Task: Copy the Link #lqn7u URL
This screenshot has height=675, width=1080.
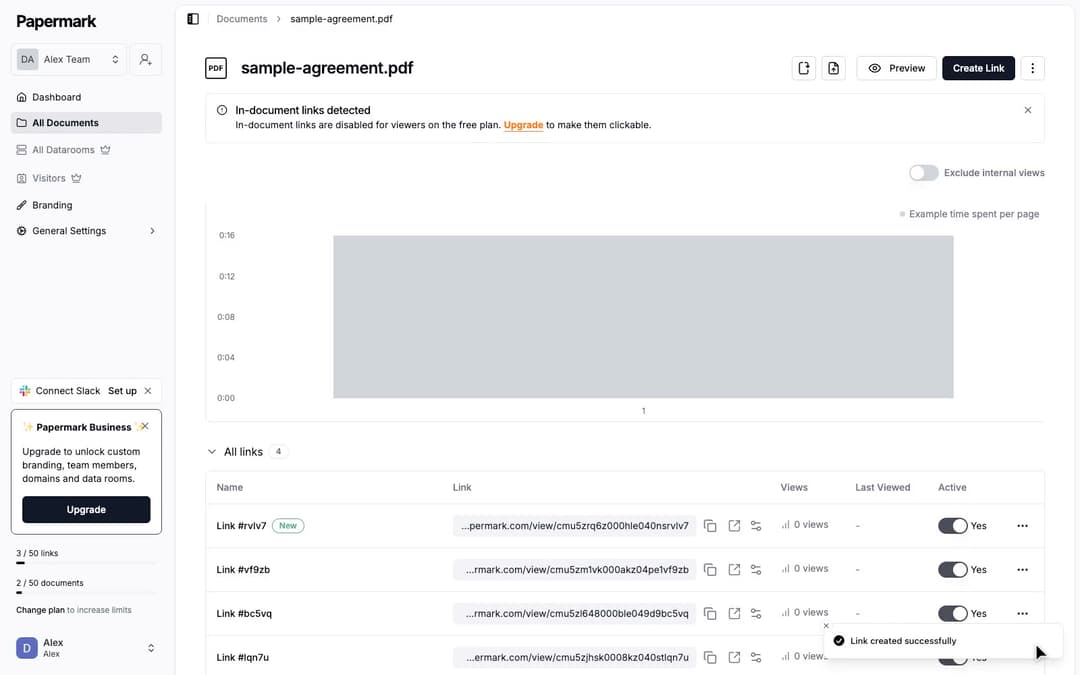Action: [x=710, y=658]
